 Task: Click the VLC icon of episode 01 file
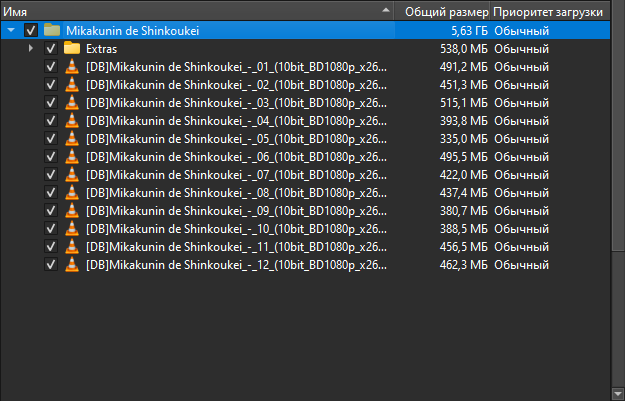point(72,67)
